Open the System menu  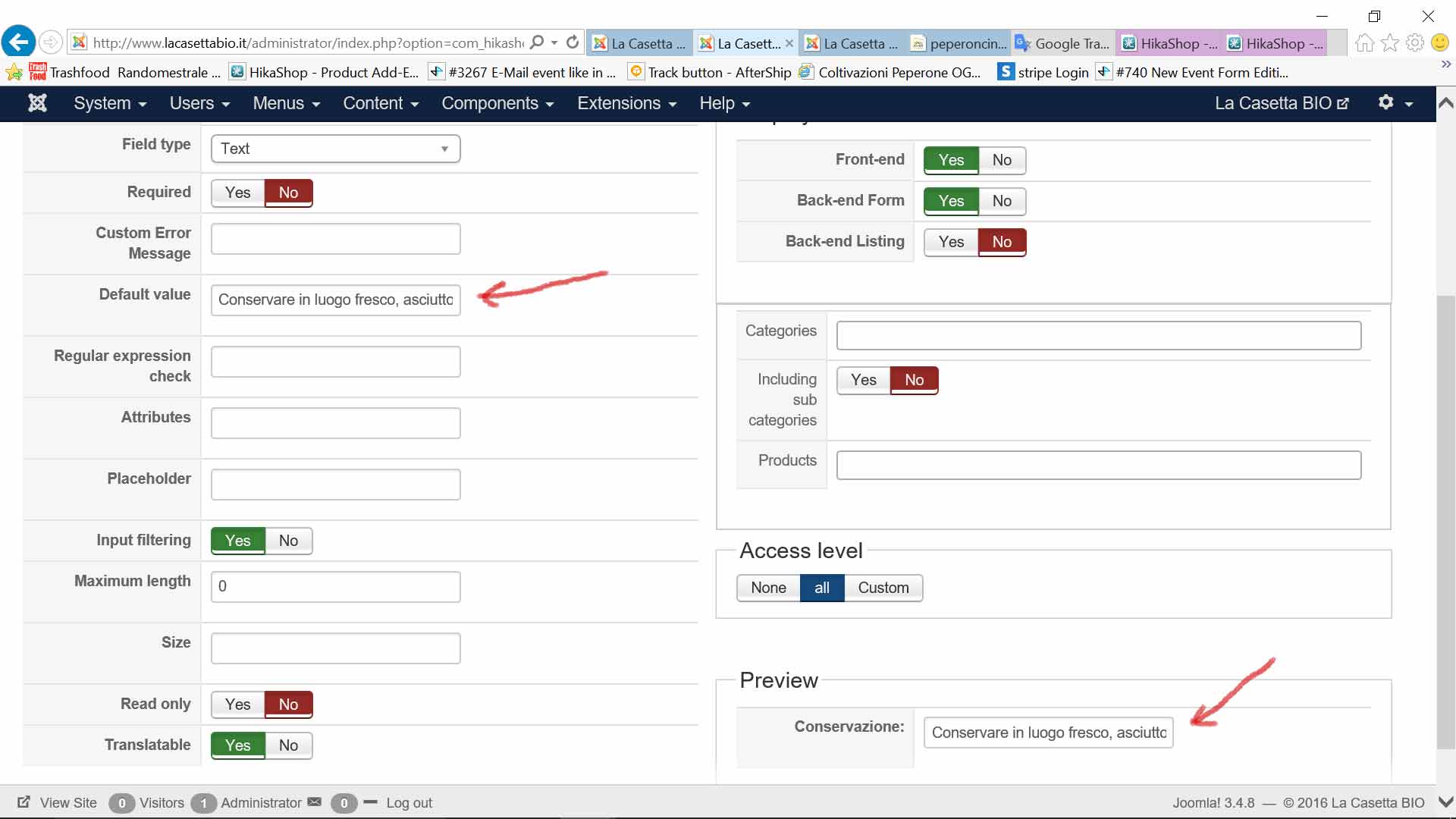pyautogui.click(x=110, y=103)
